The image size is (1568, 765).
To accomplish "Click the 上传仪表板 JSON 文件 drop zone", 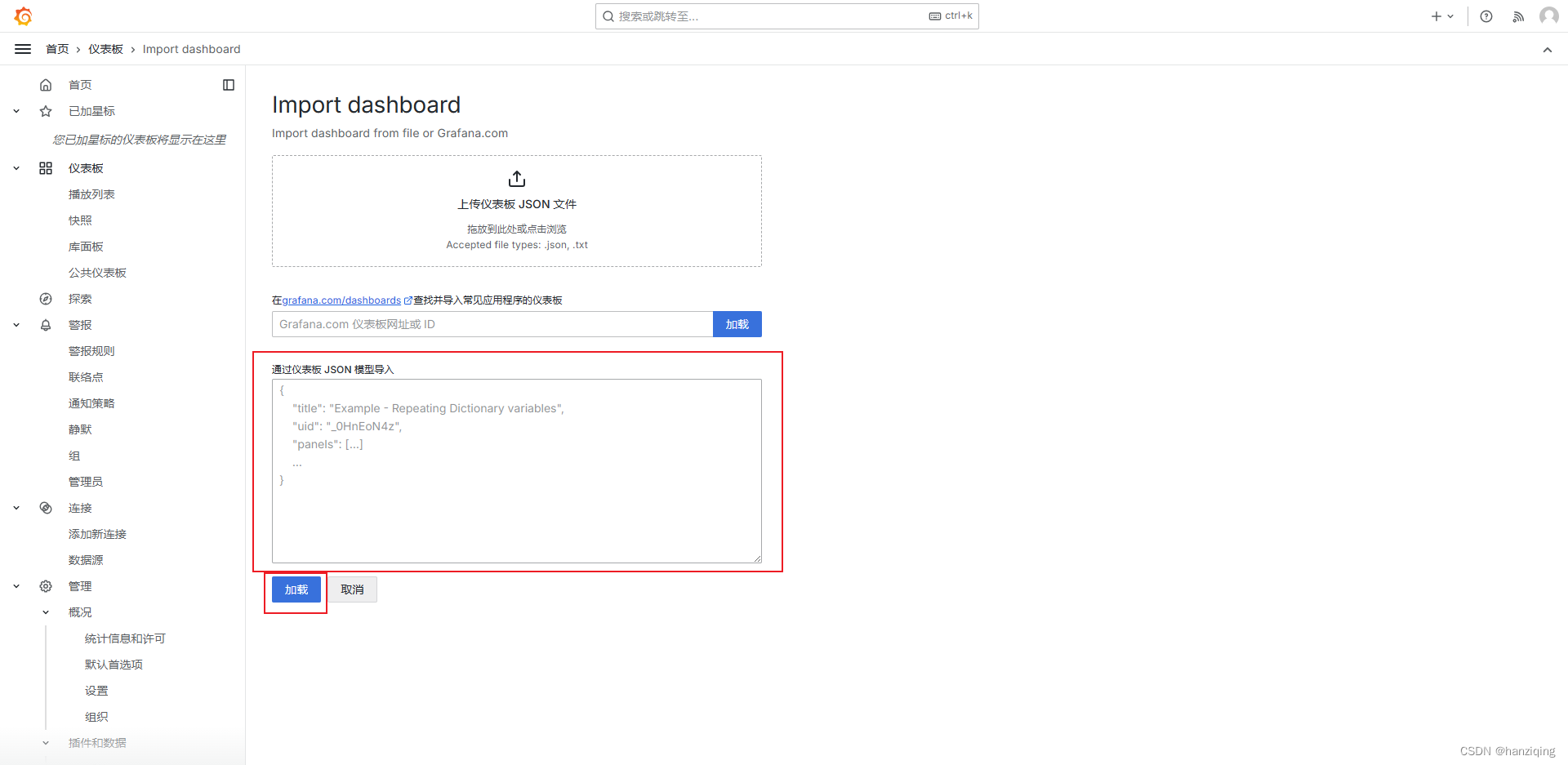I will coord(517,211).
